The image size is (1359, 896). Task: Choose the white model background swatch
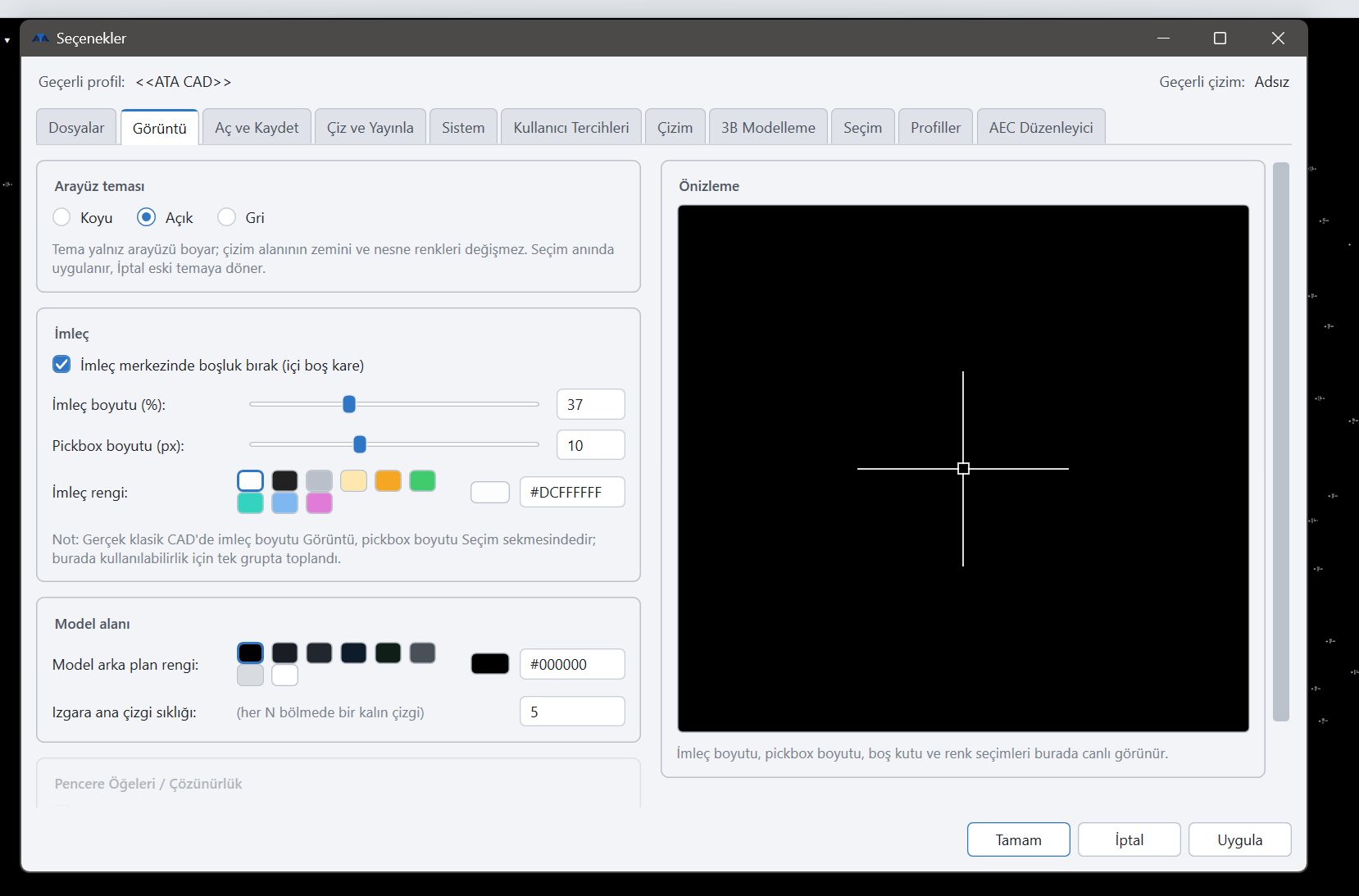coord(284,675)
